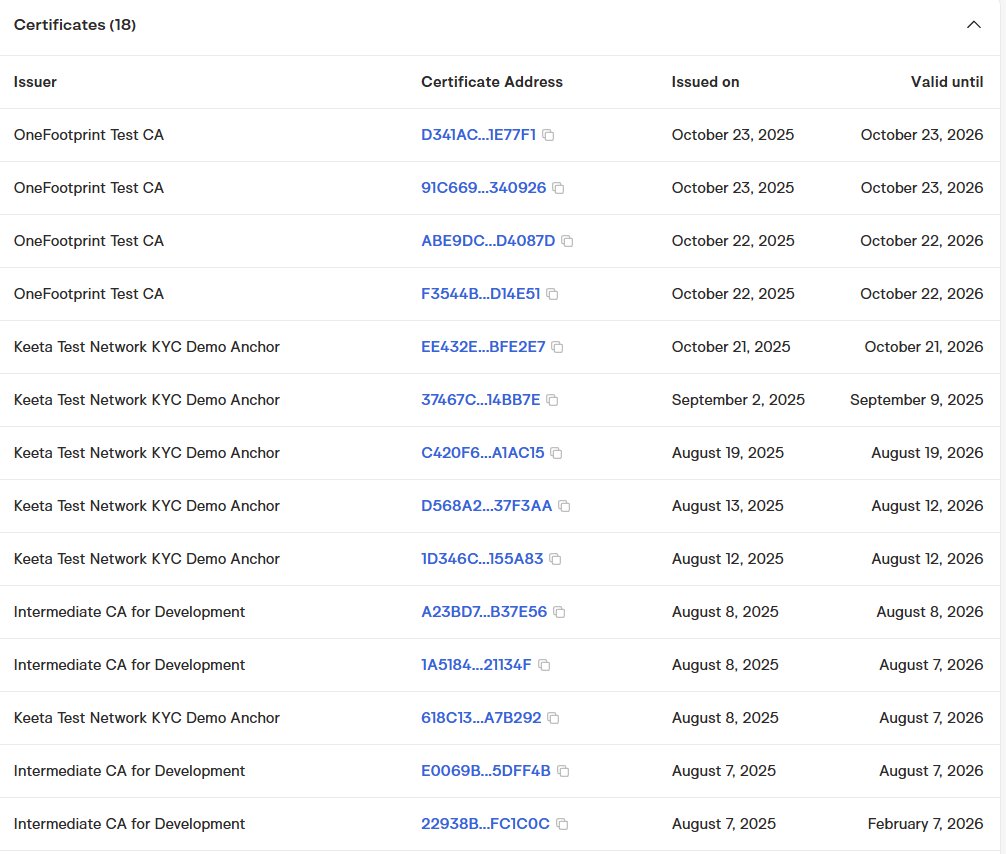The height and width of the screenshot is (854, 1006).
Task: Select issued date October 21, 2025
Action: (731, 347)
